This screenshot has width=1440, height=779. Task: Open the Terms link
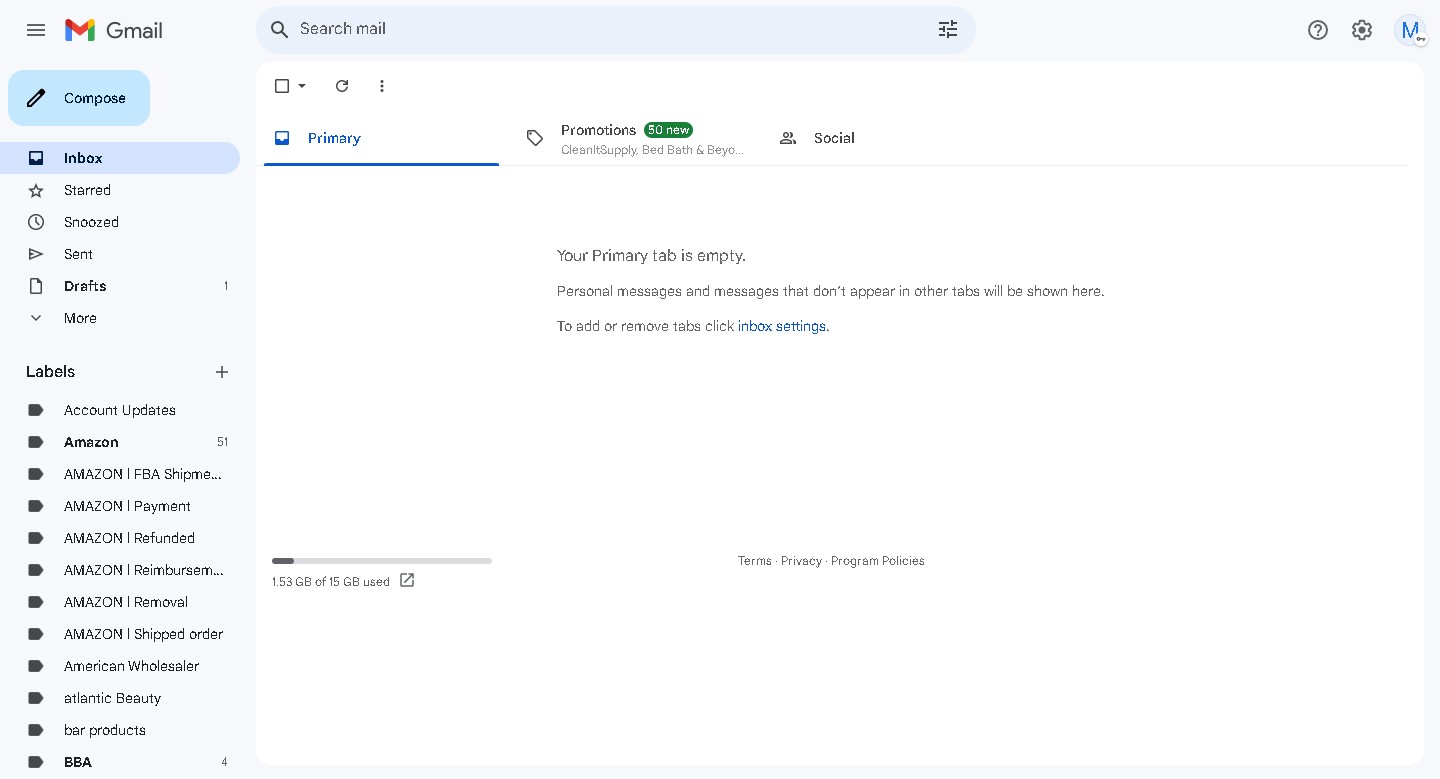pyautogui.click(x=754, y=561)
